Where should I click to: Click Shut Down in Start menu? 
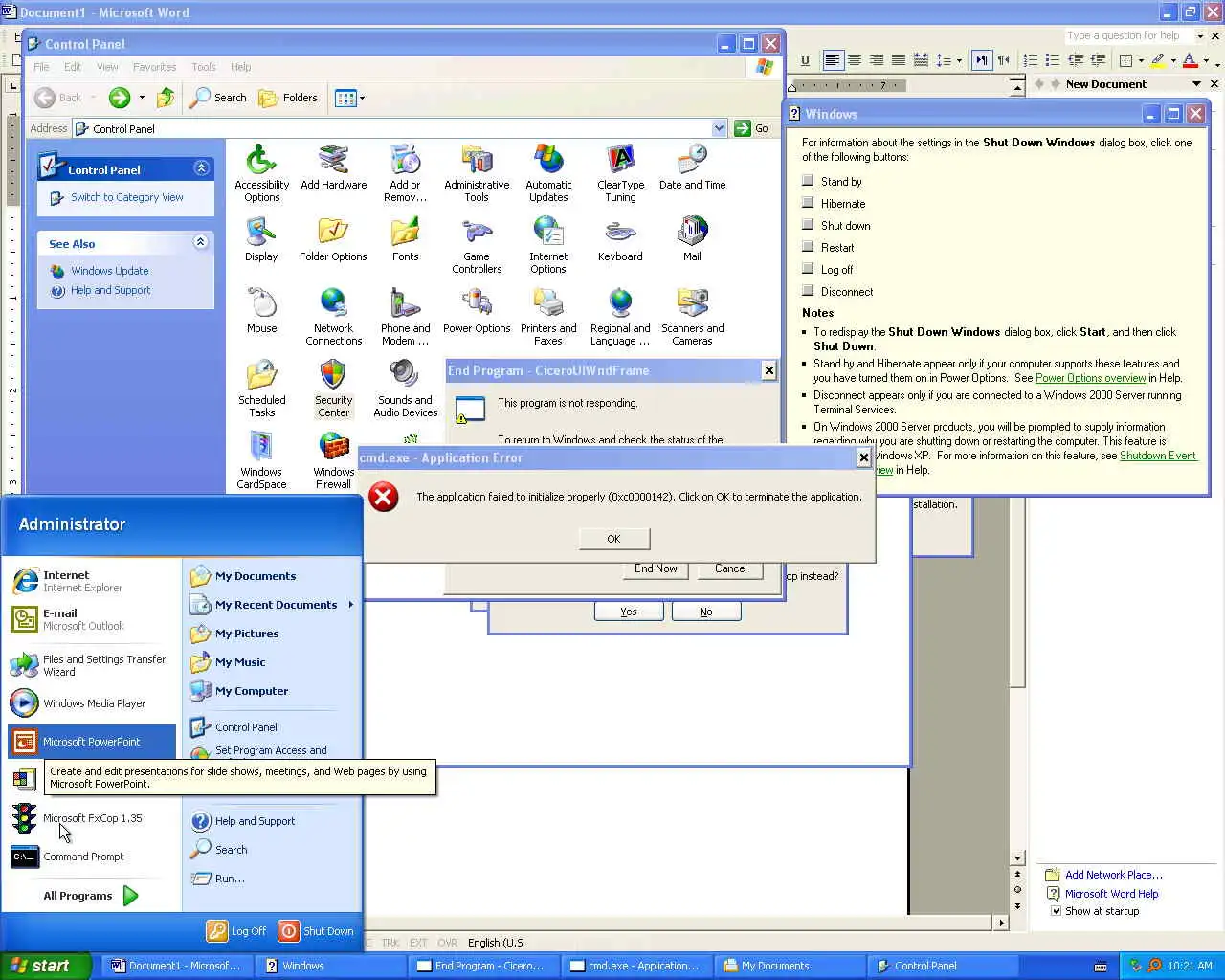tap(317, 931)
